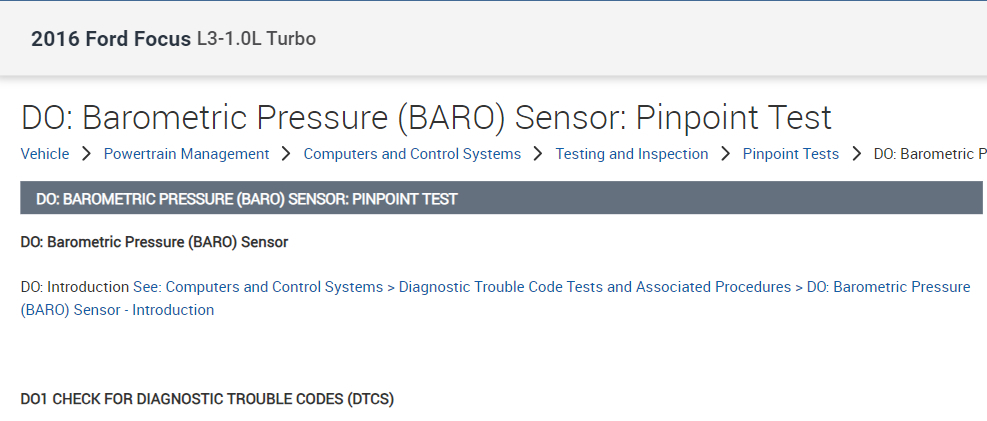Click the DO: Introduction label text
The width and height of the screenshot is (987, 421).
click(x=74, y=287)
